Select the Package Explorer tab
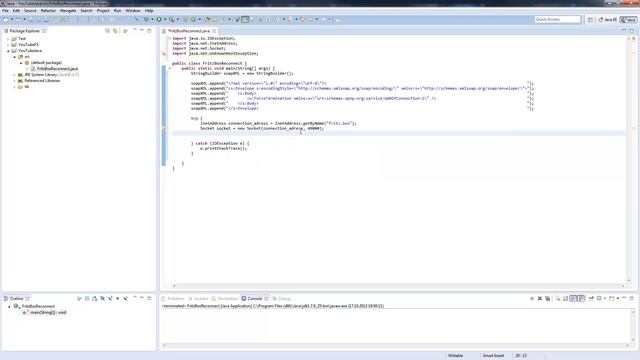Screen dimensions: 640x360 click(24, 31)
